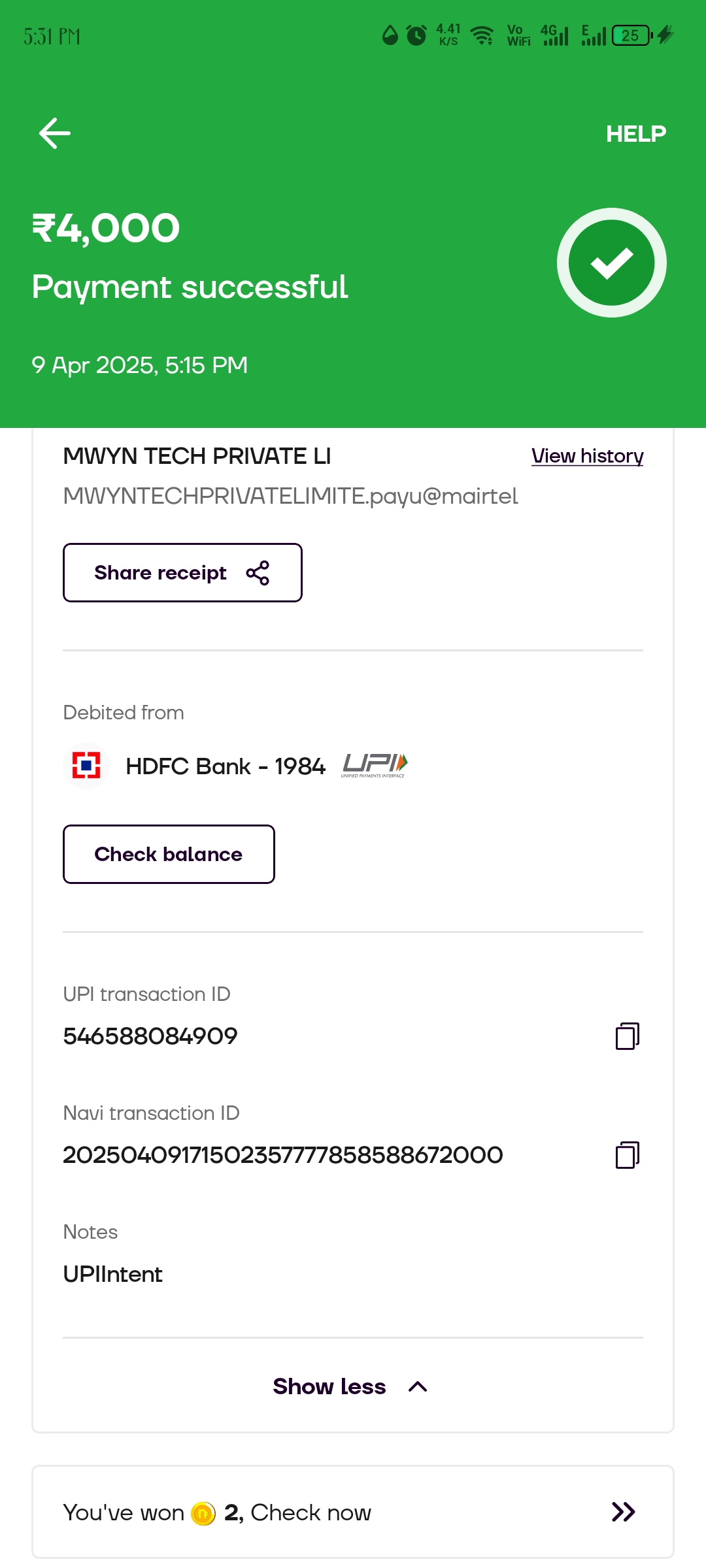
Task: Tap the green success checkmark icon
Action: [611, 263]
